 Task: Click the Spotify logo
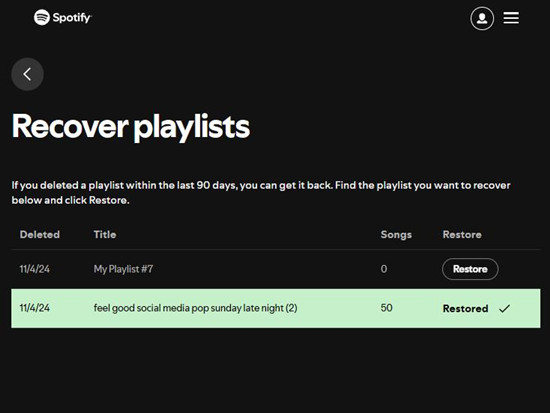coord(63,17)
